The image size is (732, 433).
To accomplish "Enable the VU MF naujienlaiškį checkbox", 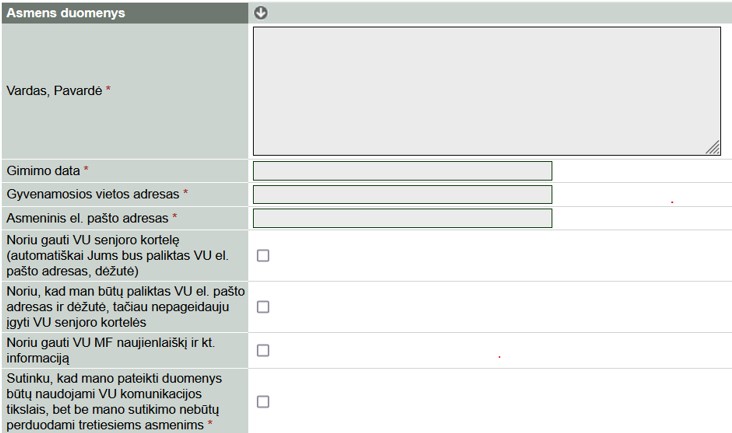I will pos(263,350).
